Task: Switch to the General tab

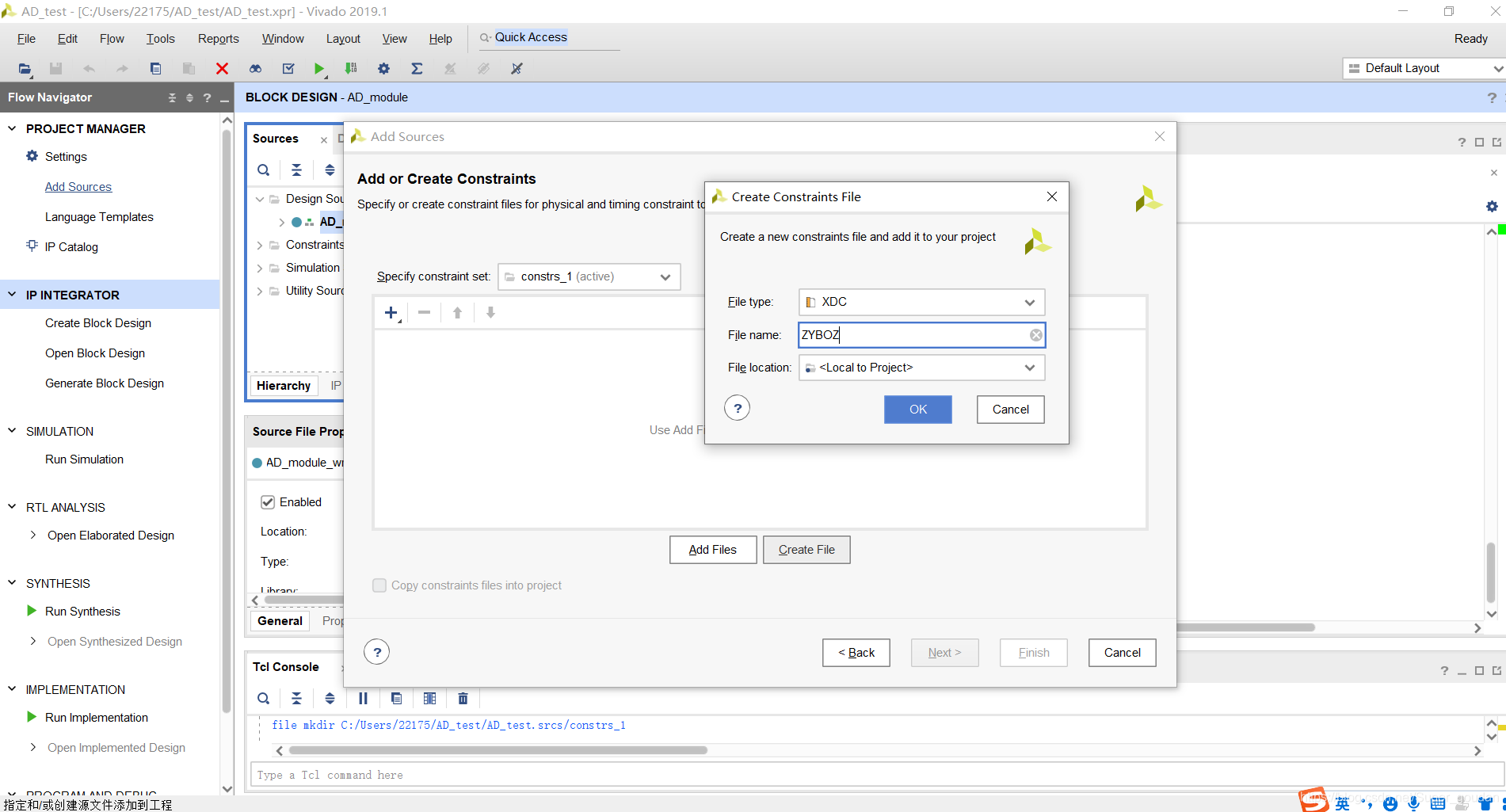Action: click(280, 621)
